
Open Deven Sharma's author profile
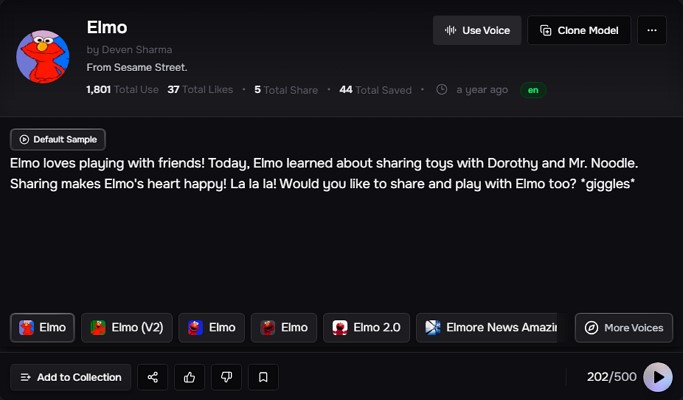point(130,49)
